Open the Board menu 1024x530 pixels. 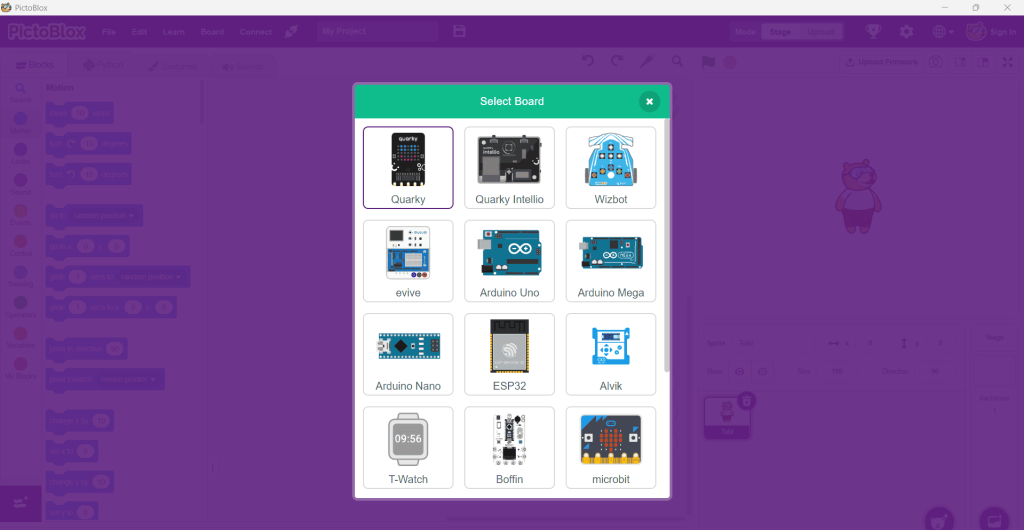(x=212, y=32)
